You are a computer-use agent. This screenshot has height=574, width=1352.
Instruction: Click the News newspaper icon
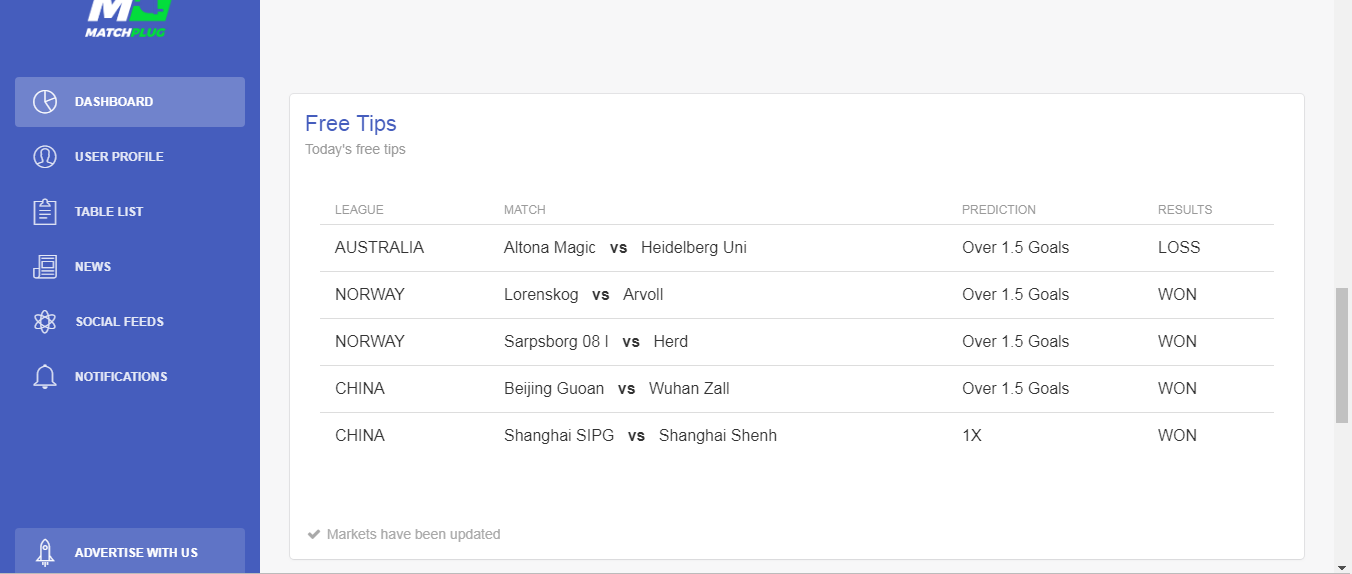45,267
